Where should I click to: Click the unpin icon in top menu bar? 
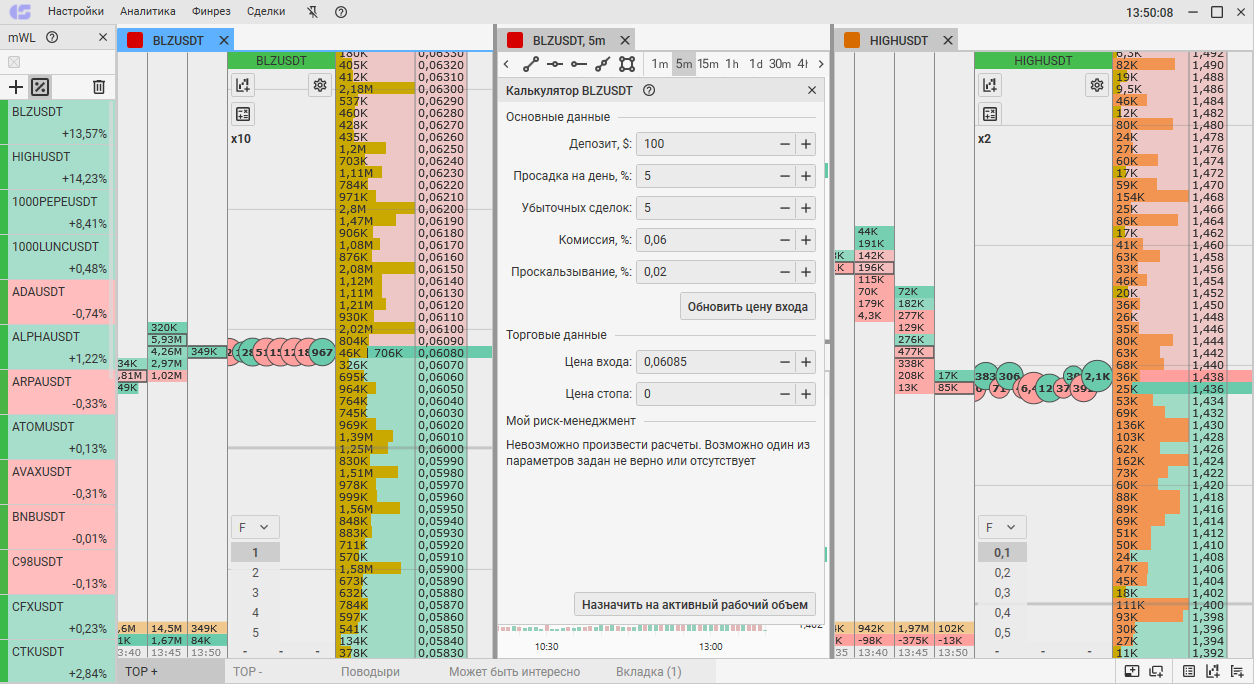[x=313, y=12]
